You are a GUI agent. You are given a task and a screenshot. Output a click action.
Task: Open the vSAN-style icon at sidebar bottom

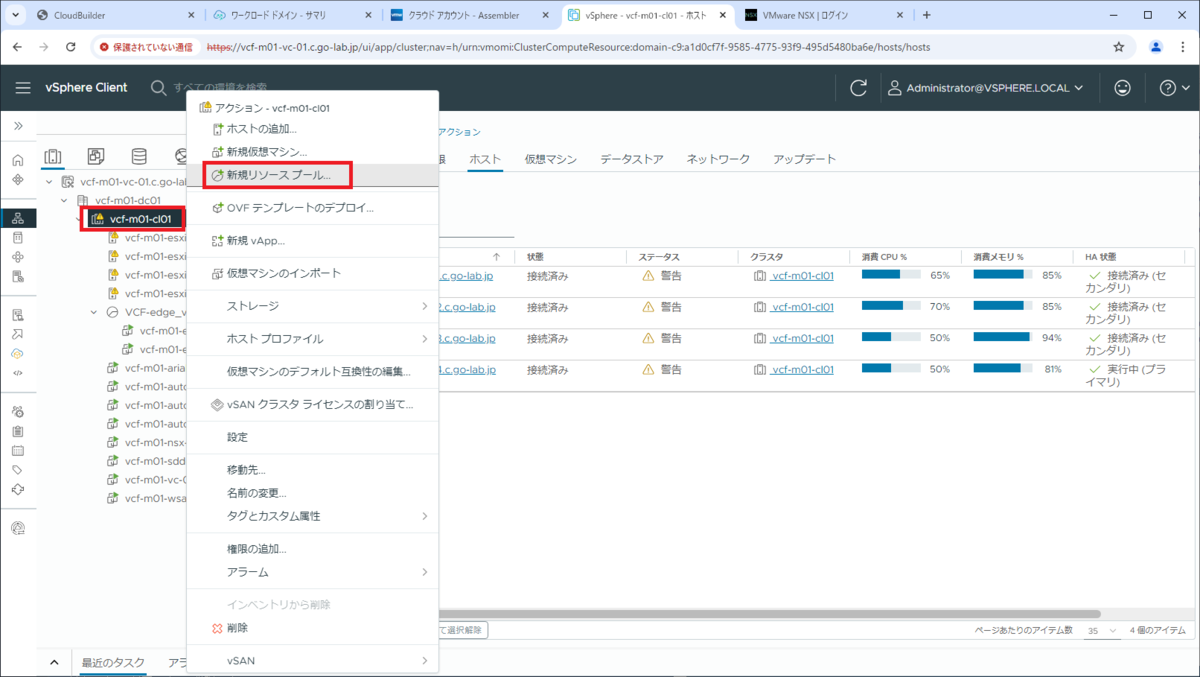[18, 528]
